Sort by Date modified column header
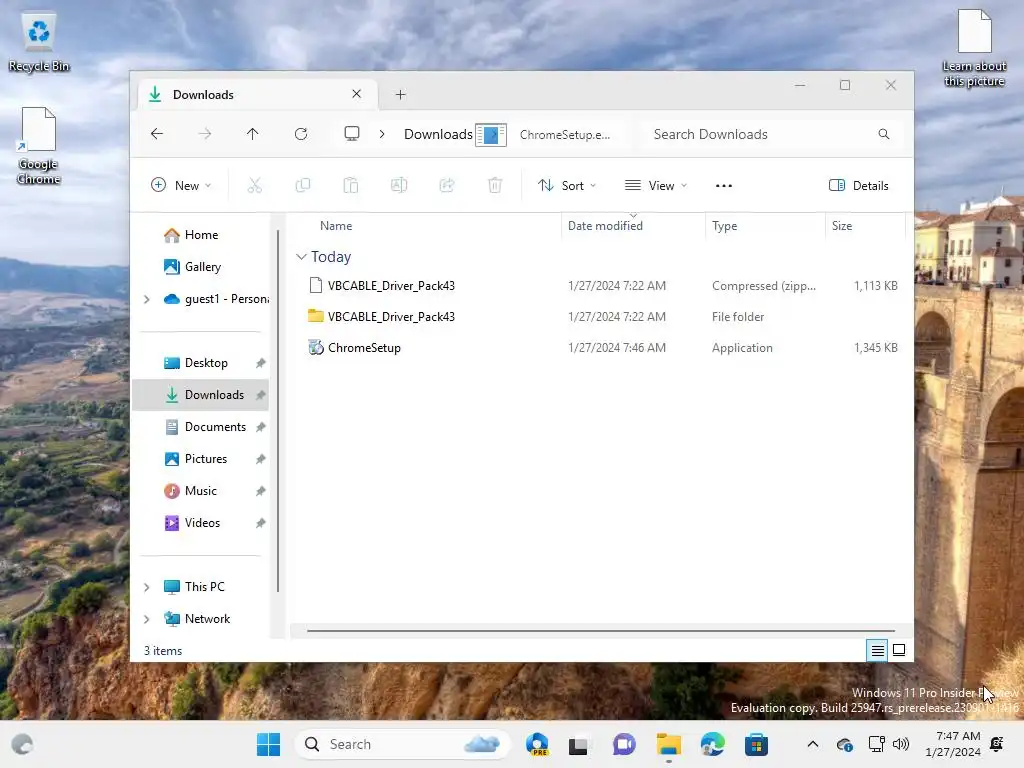 click(x=605, y=226)
